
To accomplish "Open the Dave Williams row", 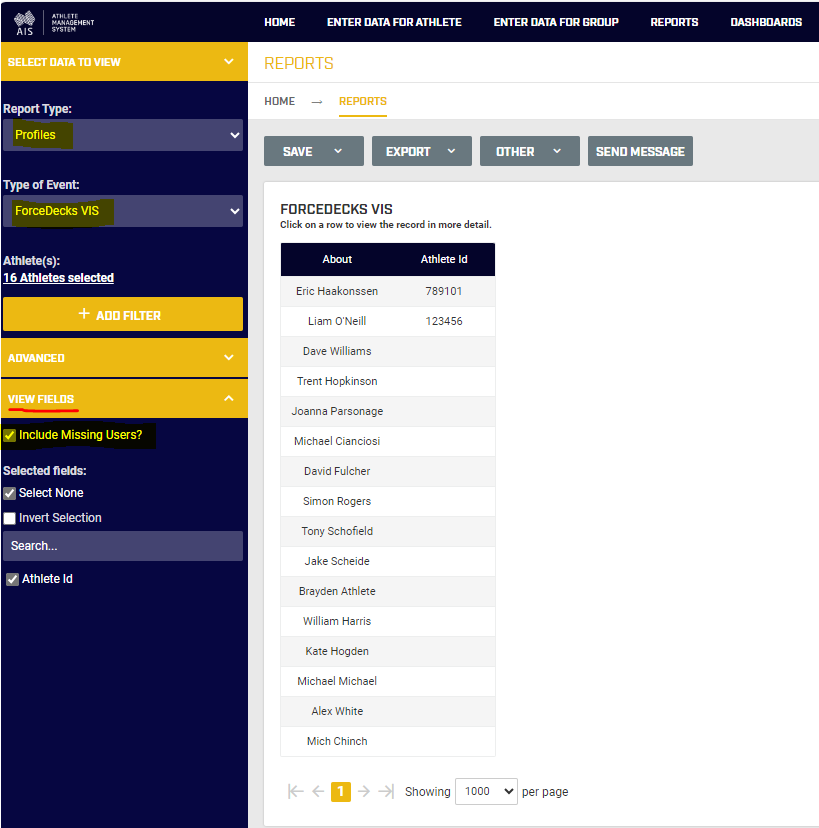I will 388,351.
